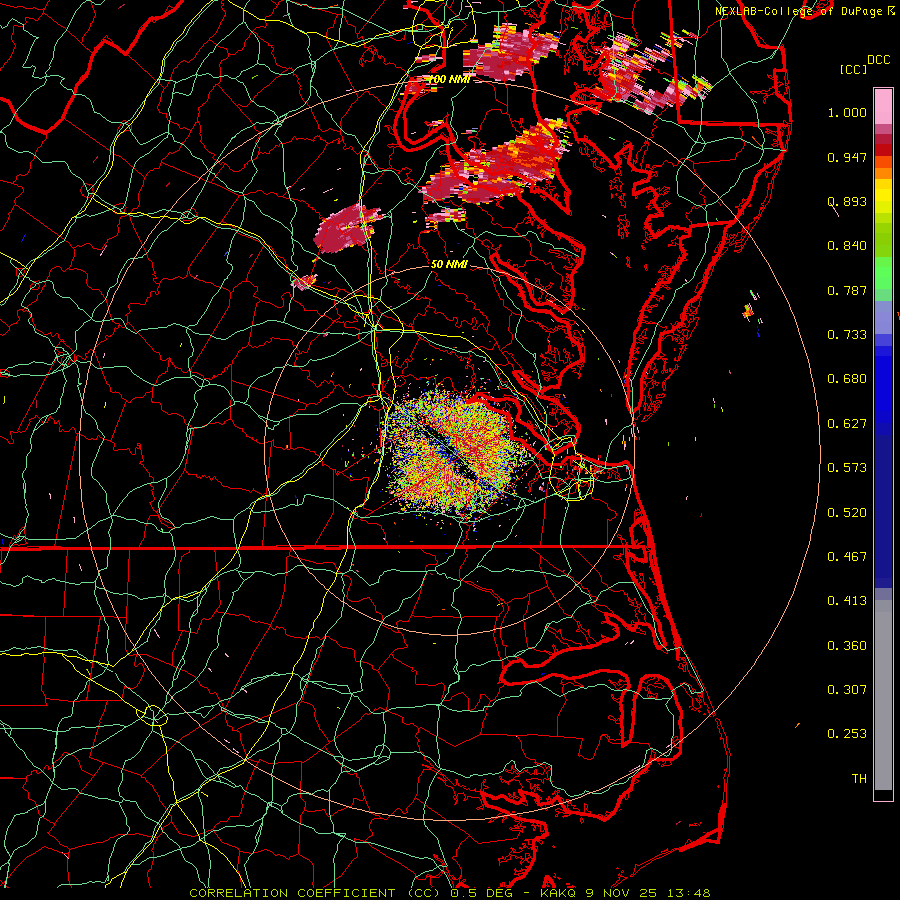
Task: Select the 0.520 legend value
Action: (x=847, y=513)
